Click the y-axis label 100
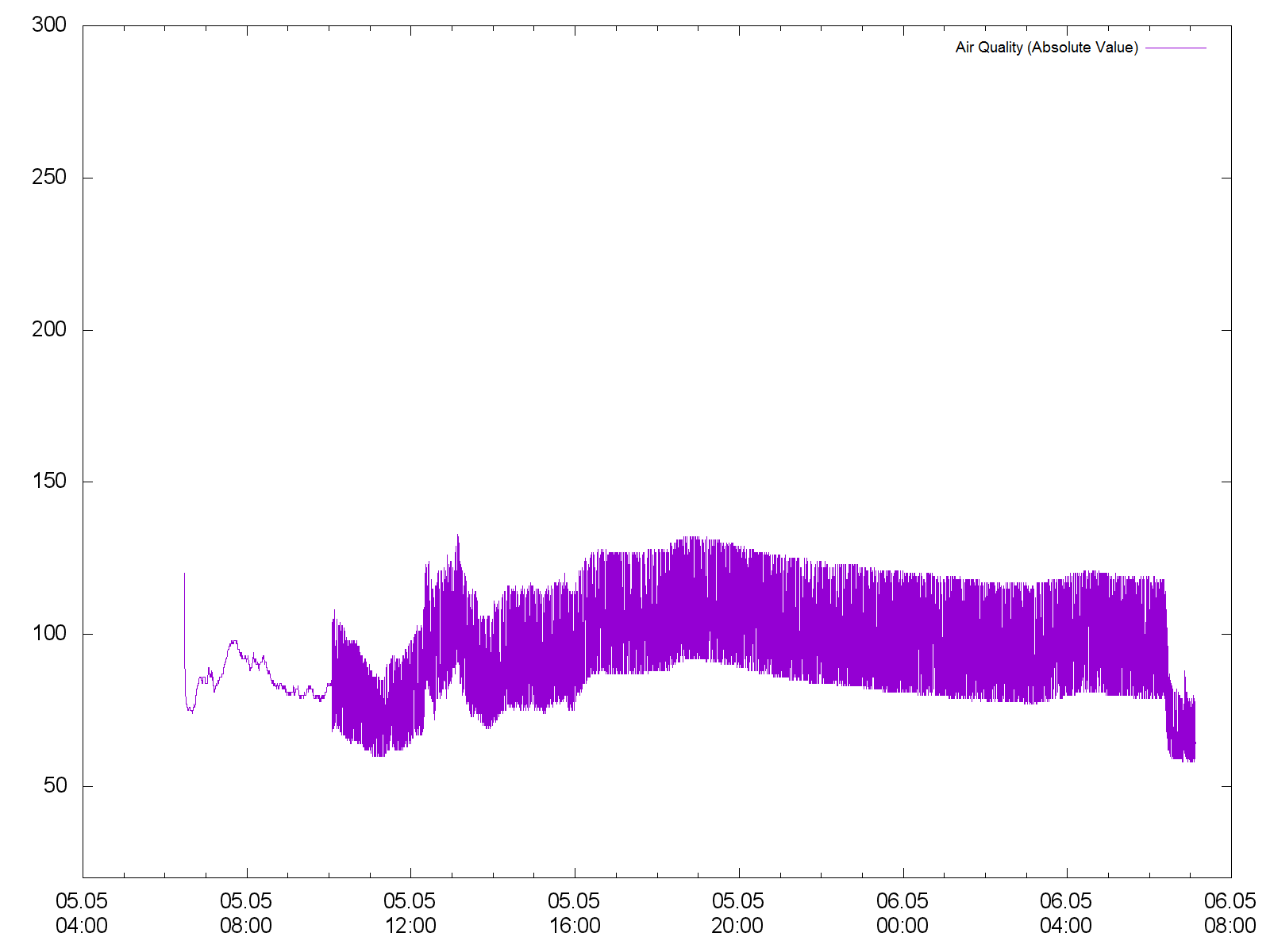Image resolution: width=1270 pixels, height=952 pixels. (49, 634)
